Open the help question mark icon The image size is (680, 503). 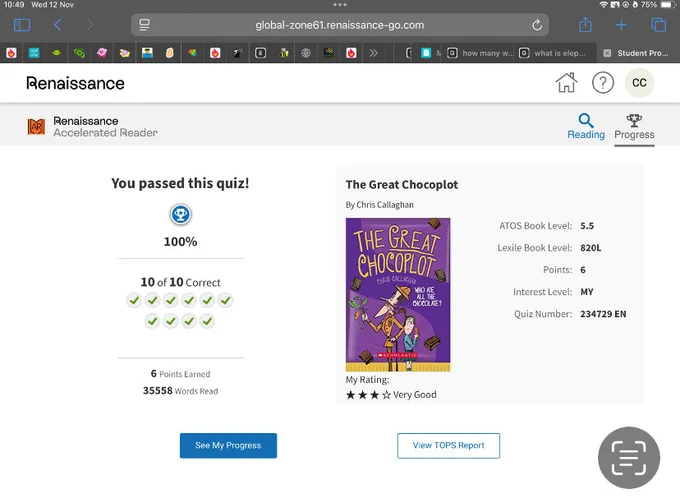pyautogui.click(x=603, y=82)
